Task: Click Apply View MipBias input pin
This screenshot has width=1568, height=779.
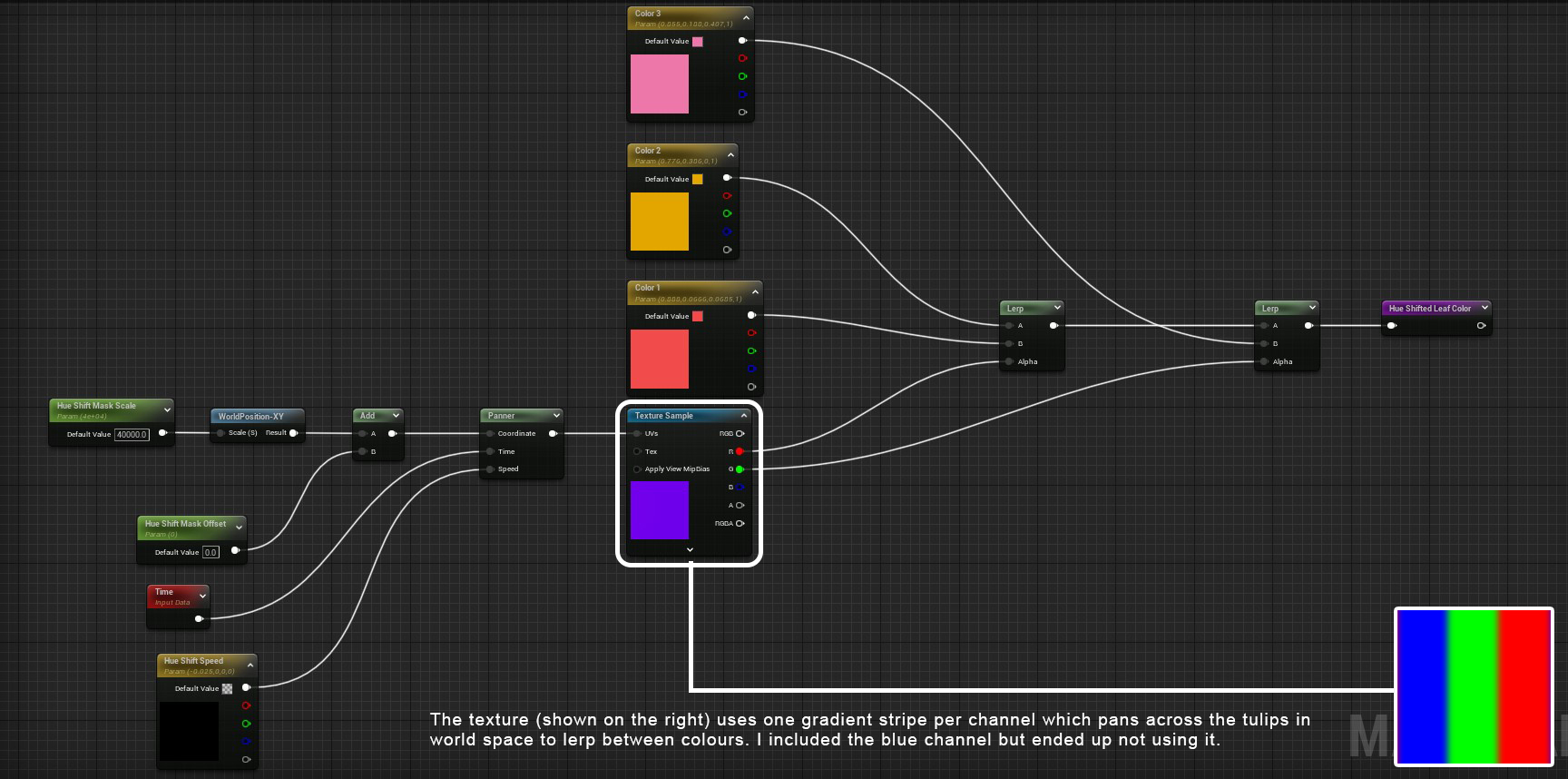Action: [x=637, y=469]
